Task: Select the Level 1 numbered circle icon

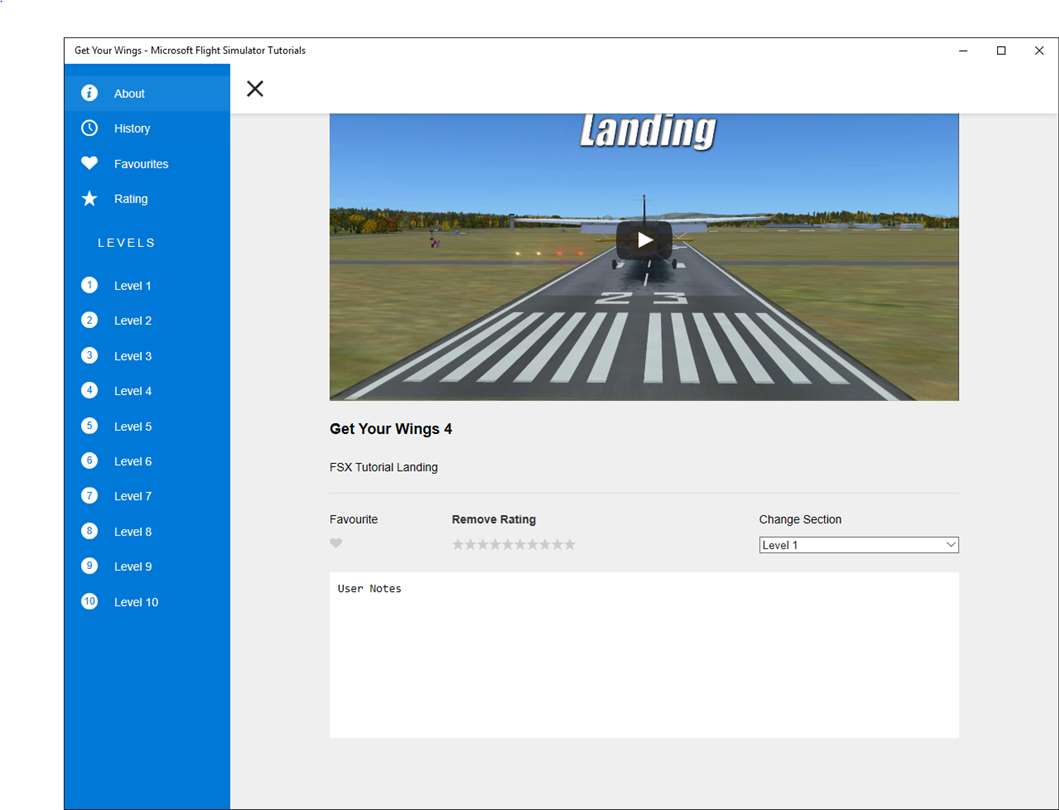Action: pos(89,285)
